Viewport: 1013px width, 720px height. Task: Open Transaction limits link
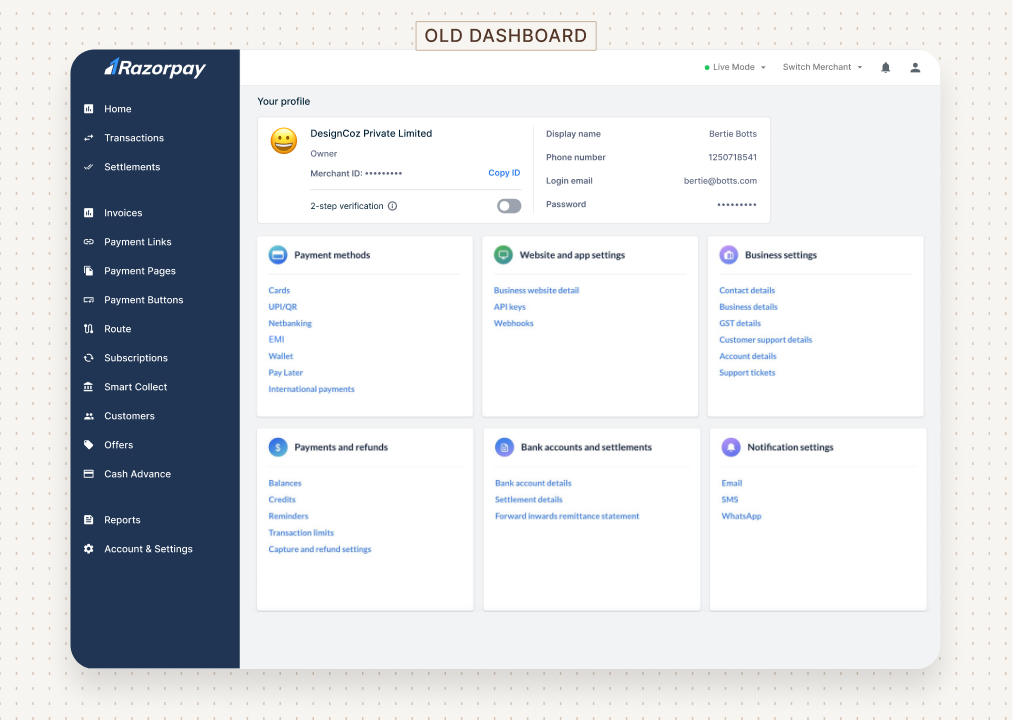[301, 533]
